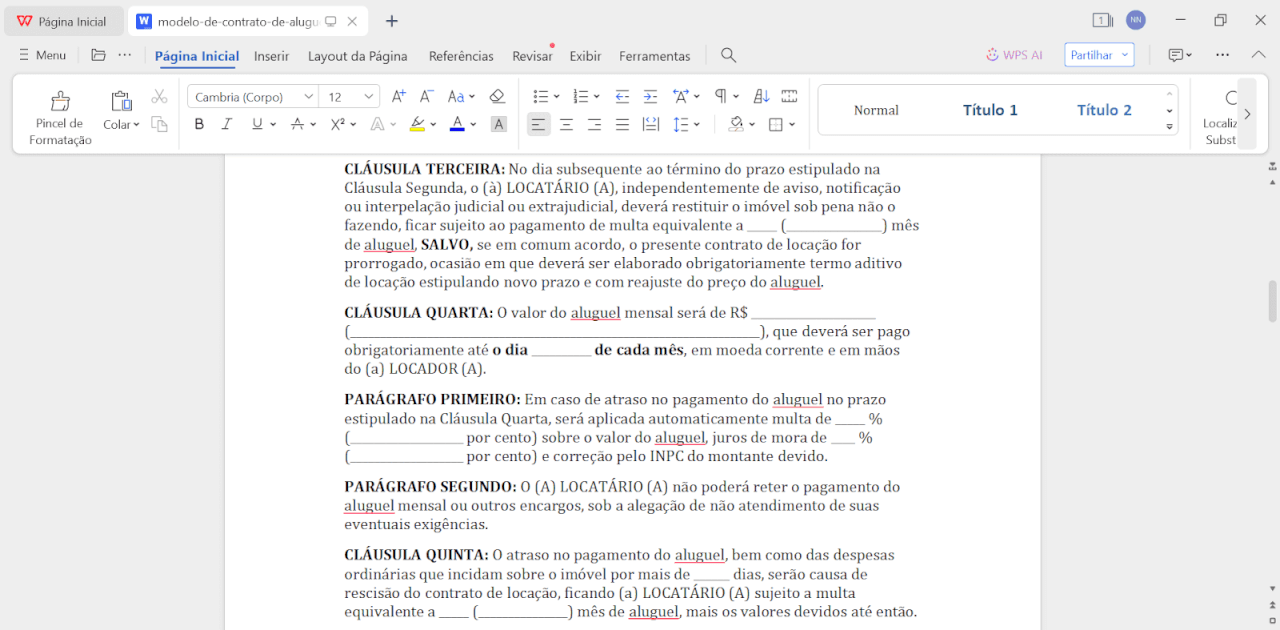Viewport: 1280px width, 630px height.
Task: Click the tabs ruler icon in paragraph group
Action: click(x=789, y=96)
